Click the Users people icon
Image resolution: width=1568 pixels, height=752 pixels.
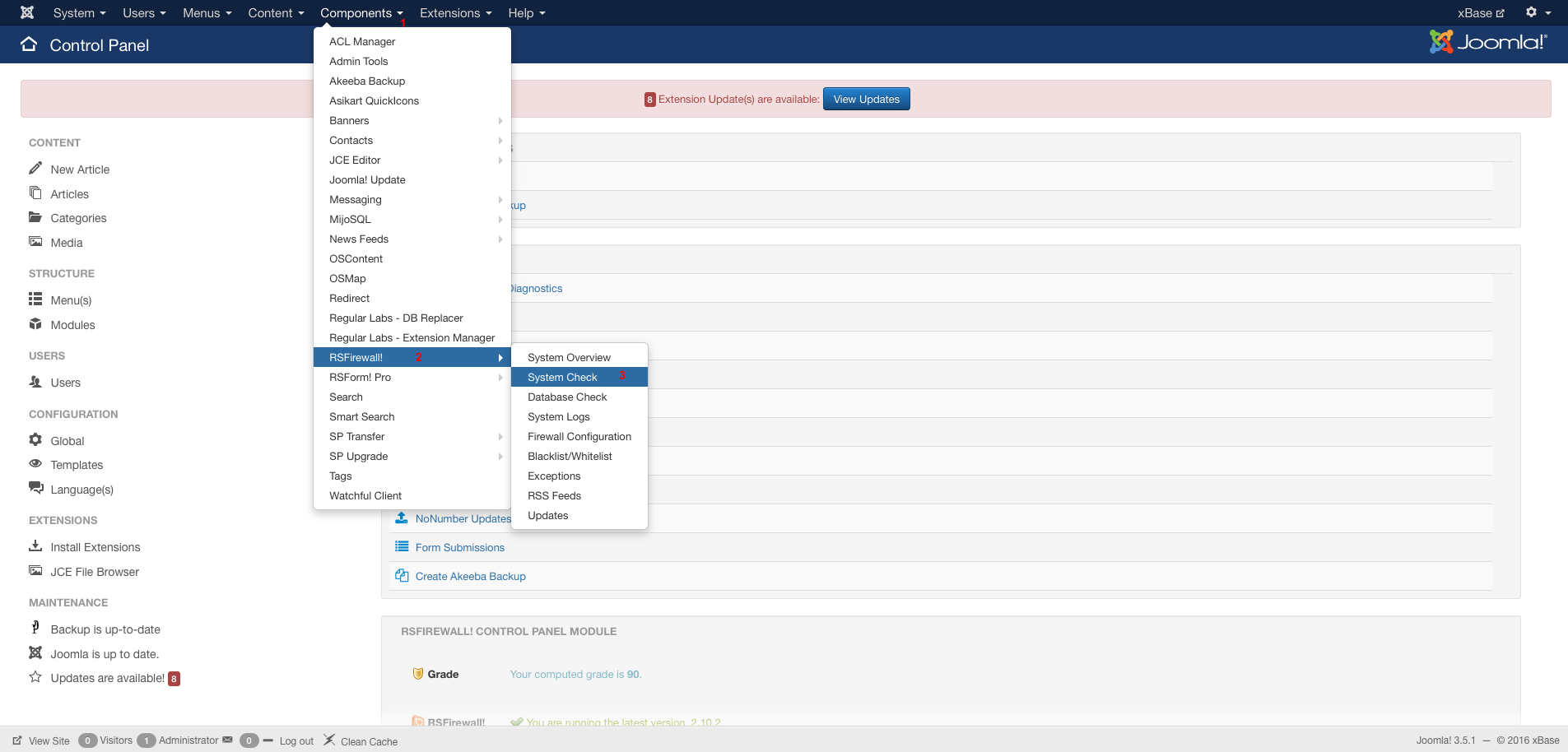[x=35, y=381]
